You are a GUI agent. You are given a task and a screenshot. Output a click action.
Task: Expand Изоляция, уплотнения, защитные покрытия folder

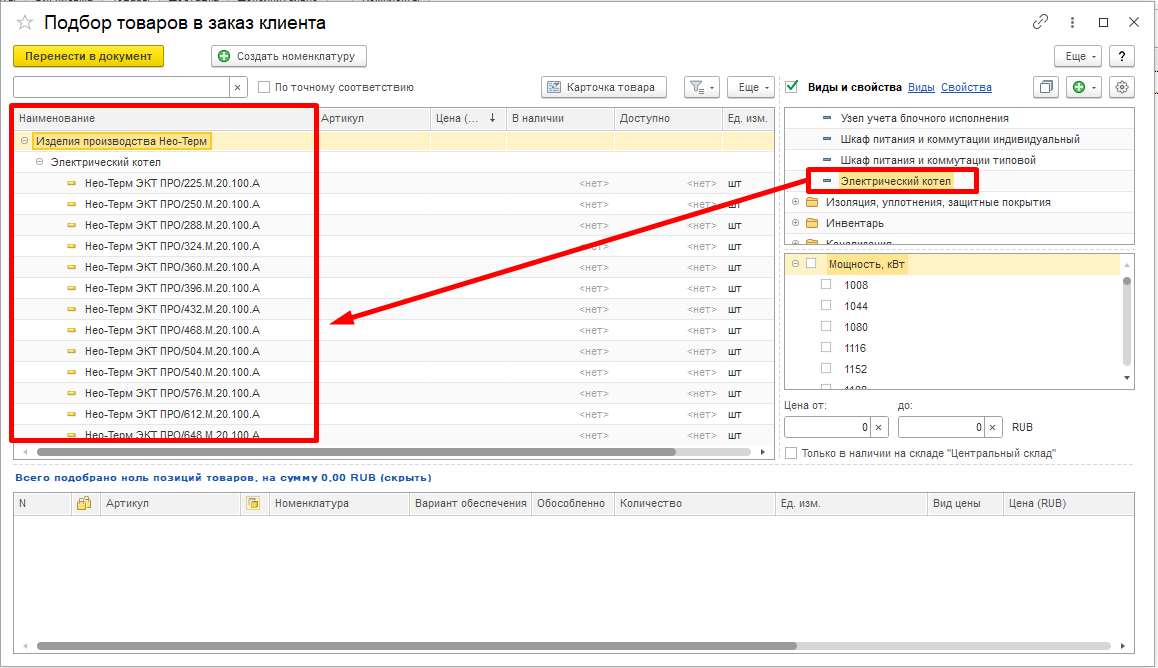pyautogui.click(x=795, y=202)
